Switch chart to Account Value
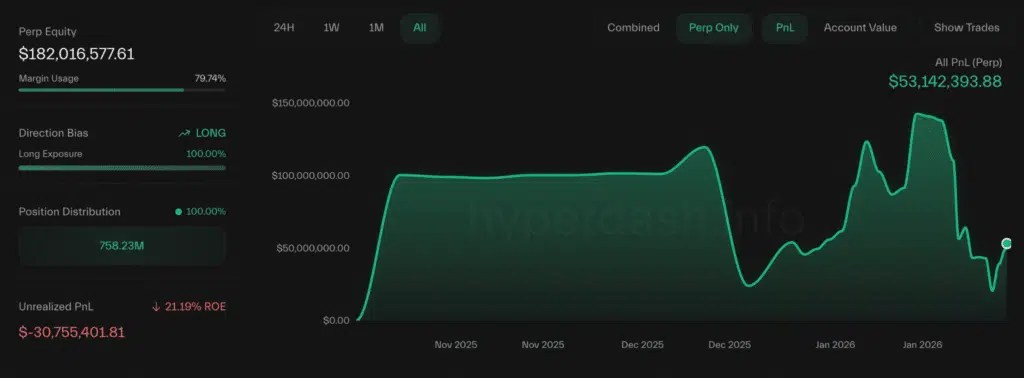This screenshot has width=1024, height=378. point(860,28)
